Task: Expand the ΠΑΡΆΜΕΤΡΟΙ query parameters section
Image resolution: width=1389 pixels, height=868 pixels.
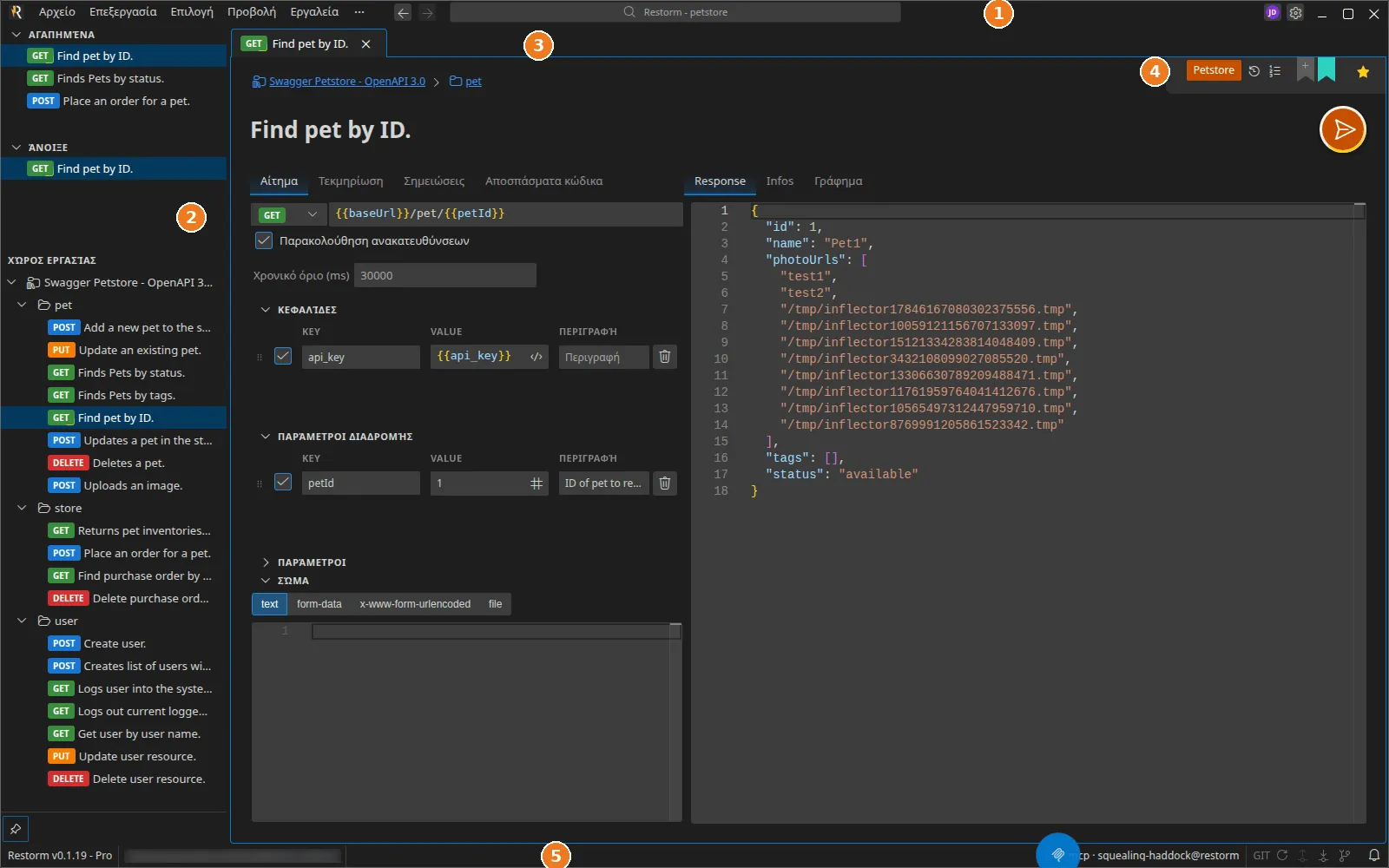Action: pos(266,562)
